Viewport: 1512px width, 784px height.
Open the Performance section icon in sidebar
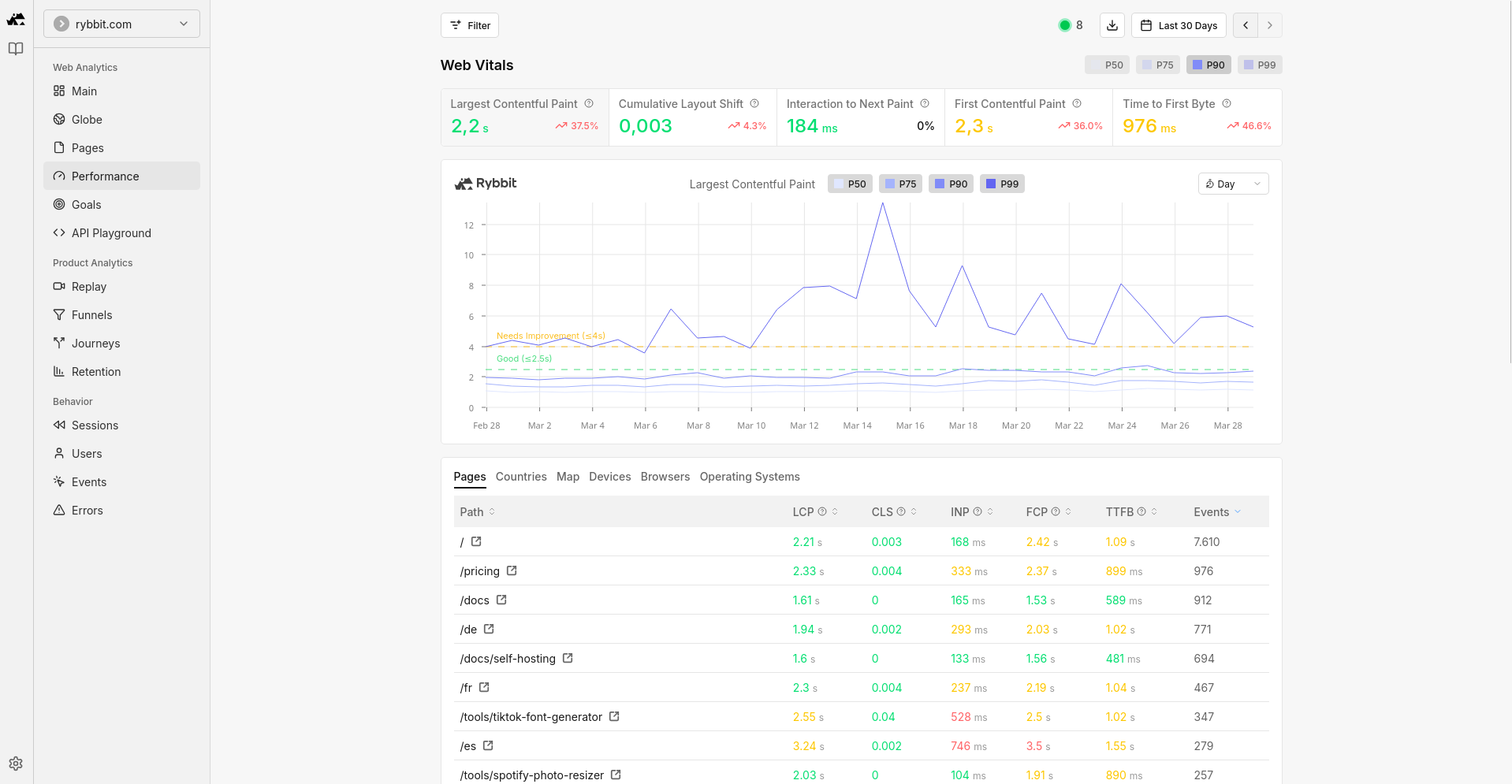click(58, 176)
